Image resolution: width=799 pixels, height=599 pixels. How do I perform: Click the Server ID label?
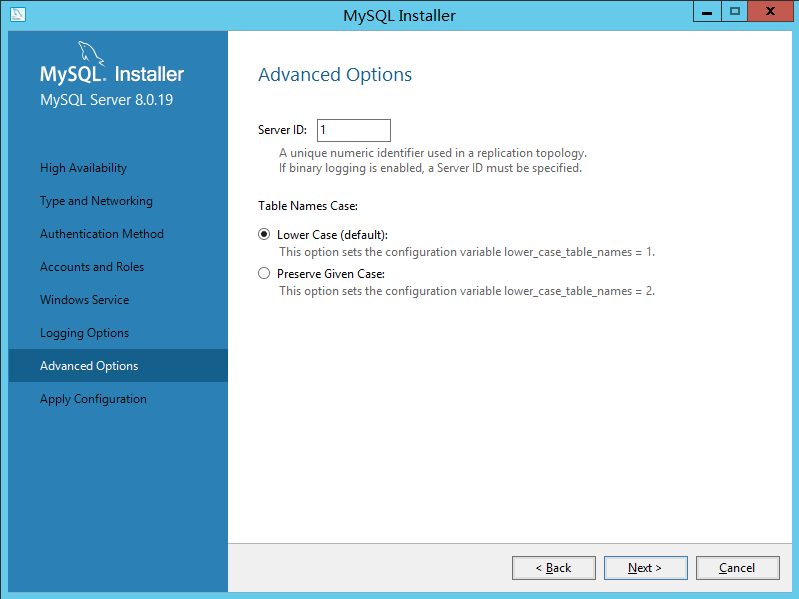[282, 130]
